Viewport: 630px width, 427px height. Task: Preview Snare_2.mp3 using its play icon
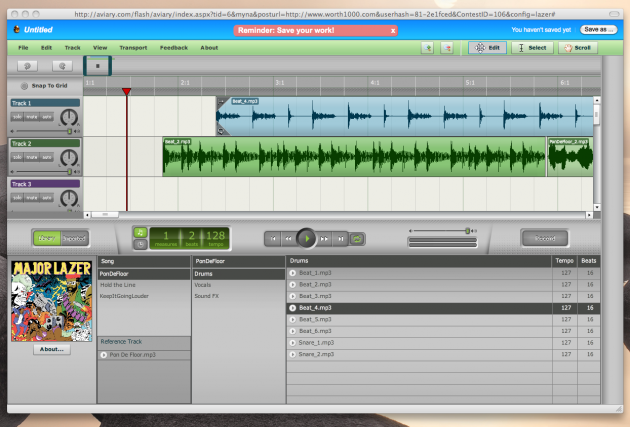coord(293,354)
